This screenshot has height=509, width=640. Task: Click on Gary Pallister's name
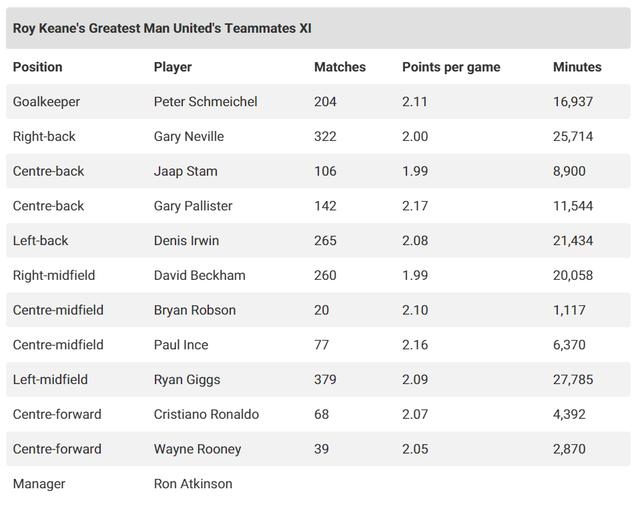click(193, 206)
